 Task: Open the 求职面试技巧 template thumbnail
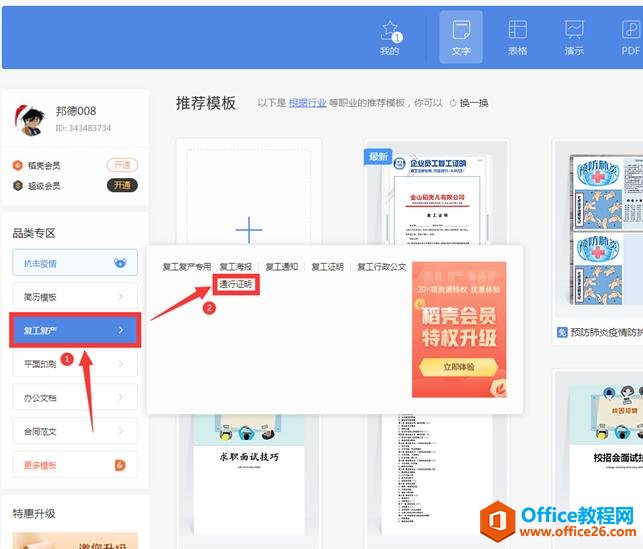pos(249,474)
